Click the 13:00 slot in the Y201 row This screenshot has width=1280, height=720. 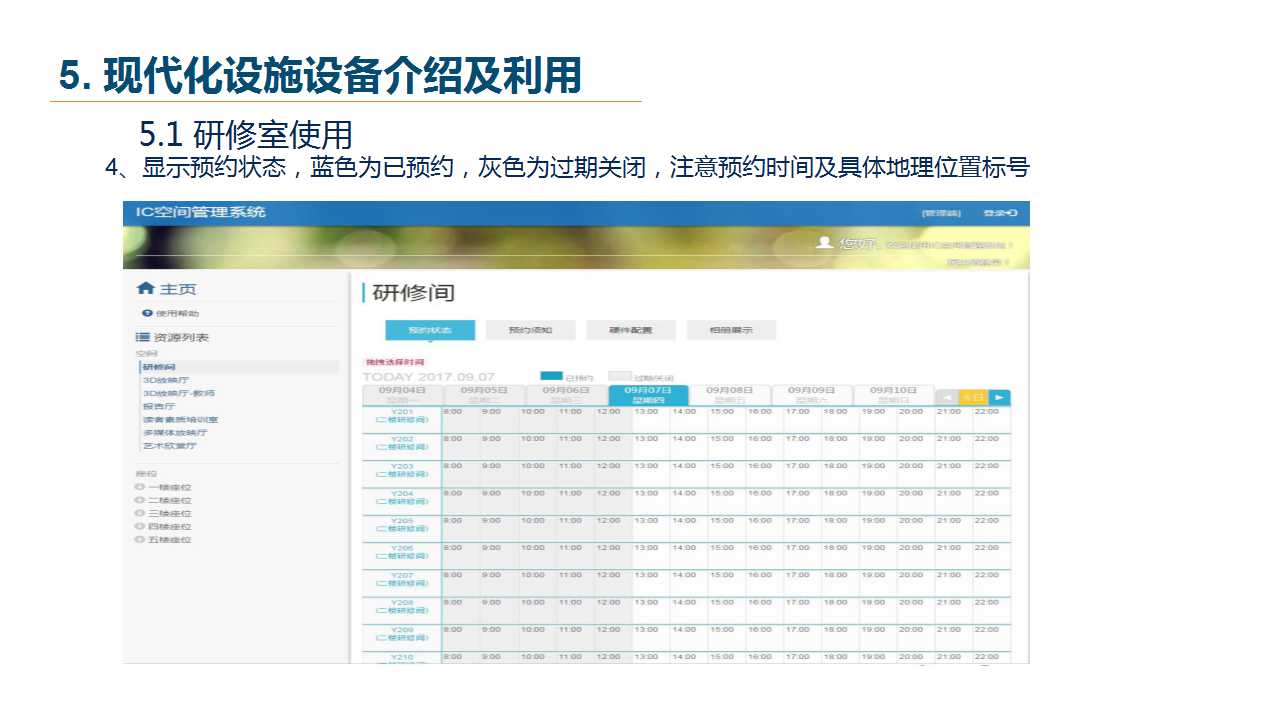(x=651, y=419)
